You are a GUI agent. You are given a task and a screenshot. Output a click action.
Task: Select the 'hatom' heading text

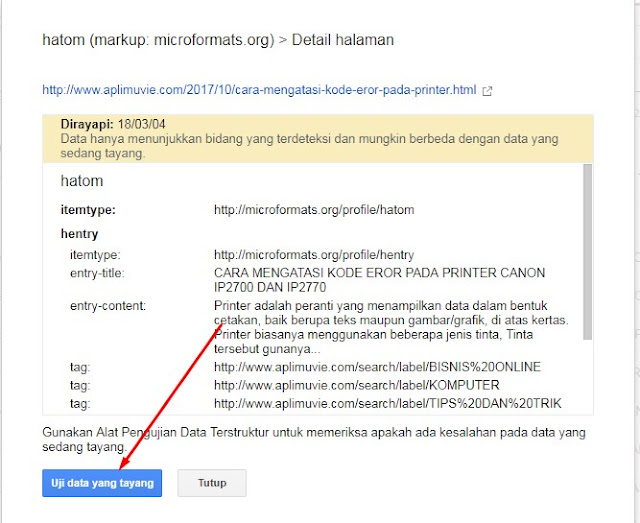(x=82, y=181)
